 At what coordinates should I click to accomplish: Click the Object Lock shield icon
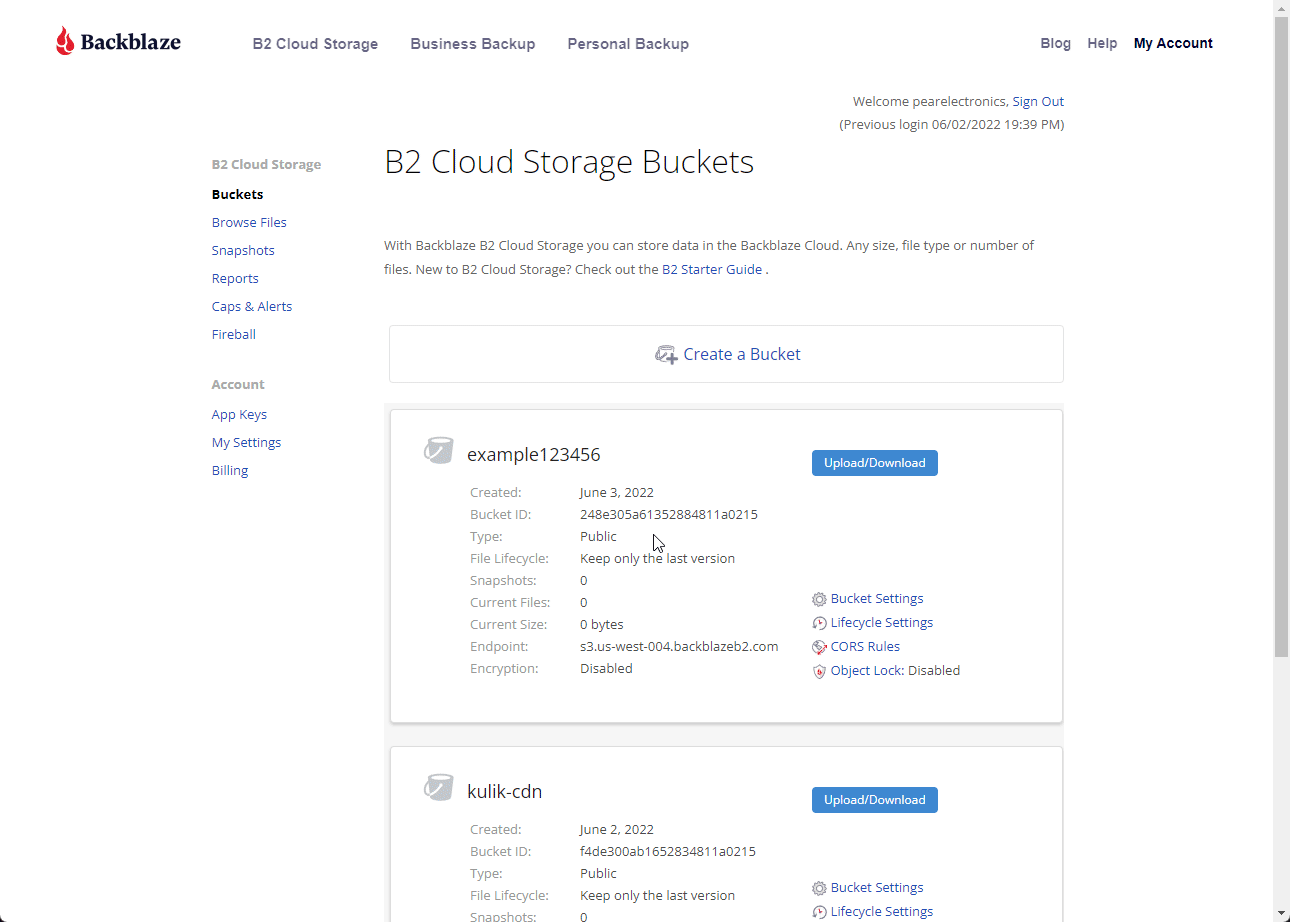(819, 672)
